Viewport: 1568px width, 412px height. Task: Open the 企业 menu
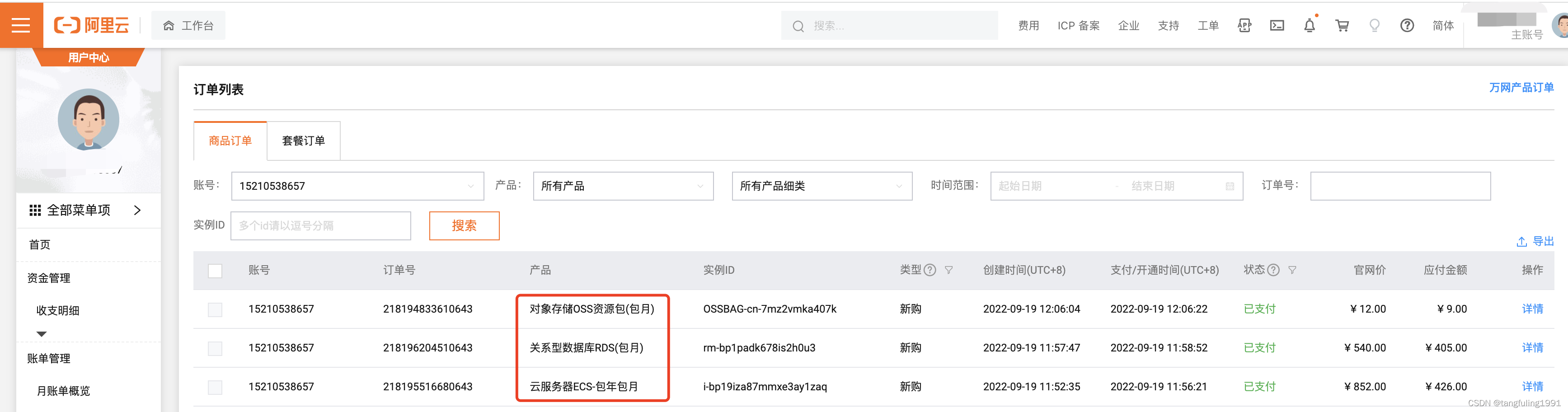click(1128, 26)
